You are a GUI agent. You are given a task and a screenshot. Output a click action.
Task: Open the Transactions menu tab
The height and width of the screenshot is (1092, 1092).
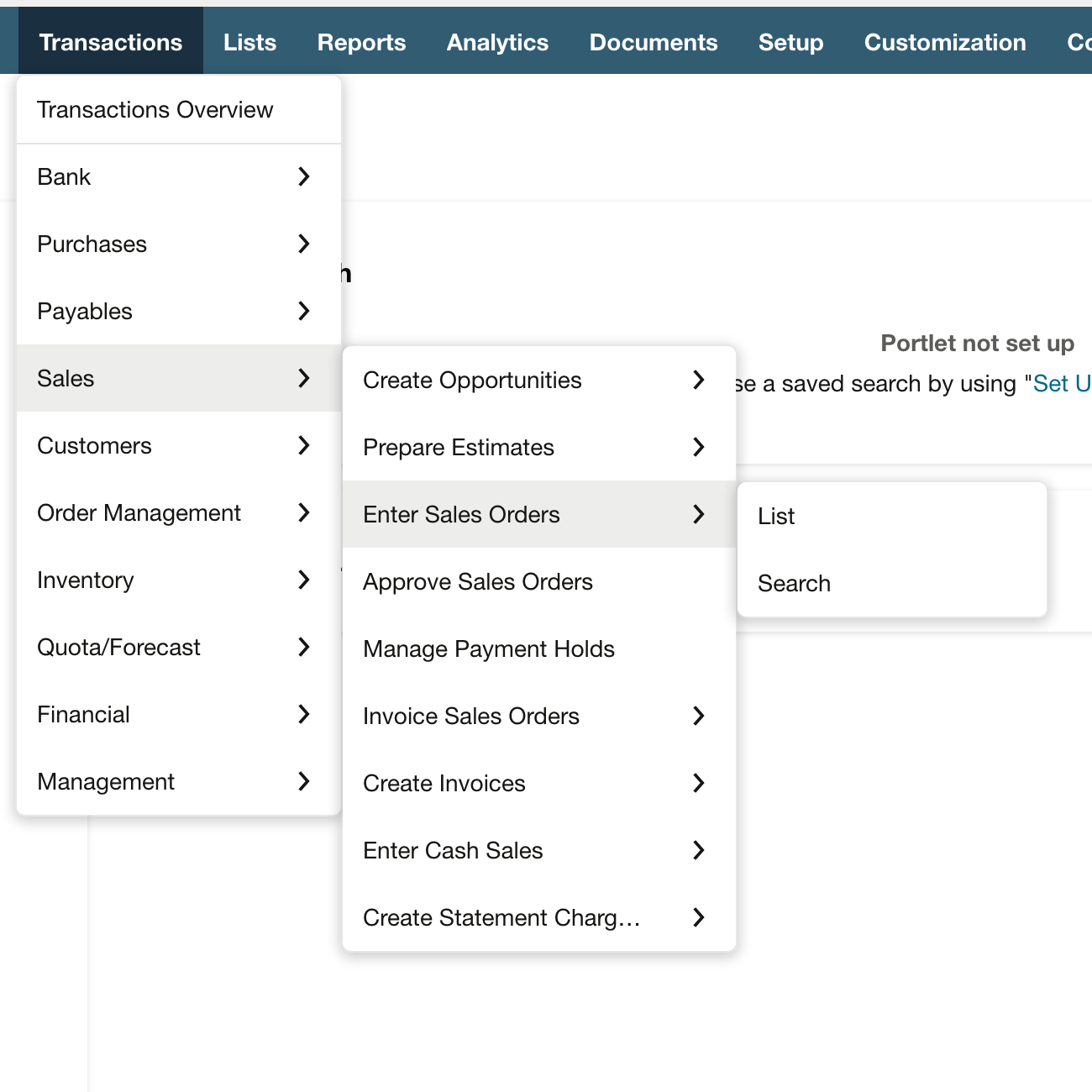pyautogui.click(x=111, y=42)
